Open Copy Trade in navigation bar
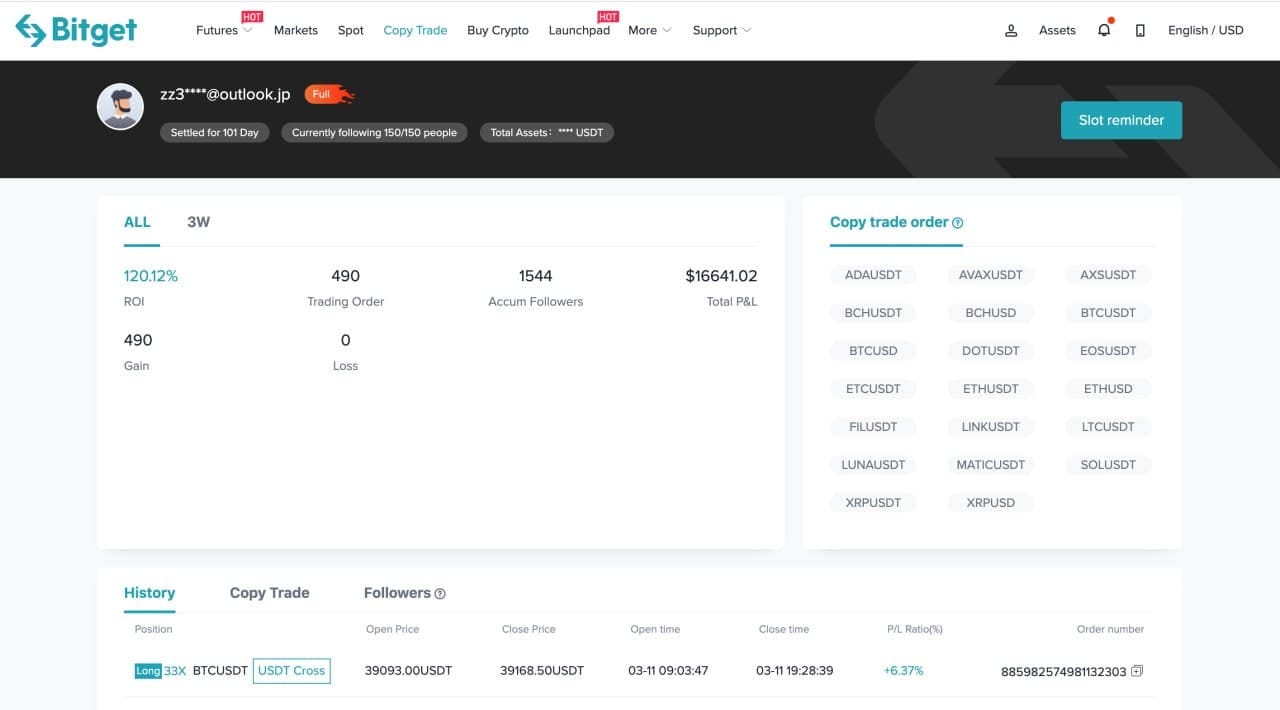This screenshot has height=710, width=1280. coord(415,30)
